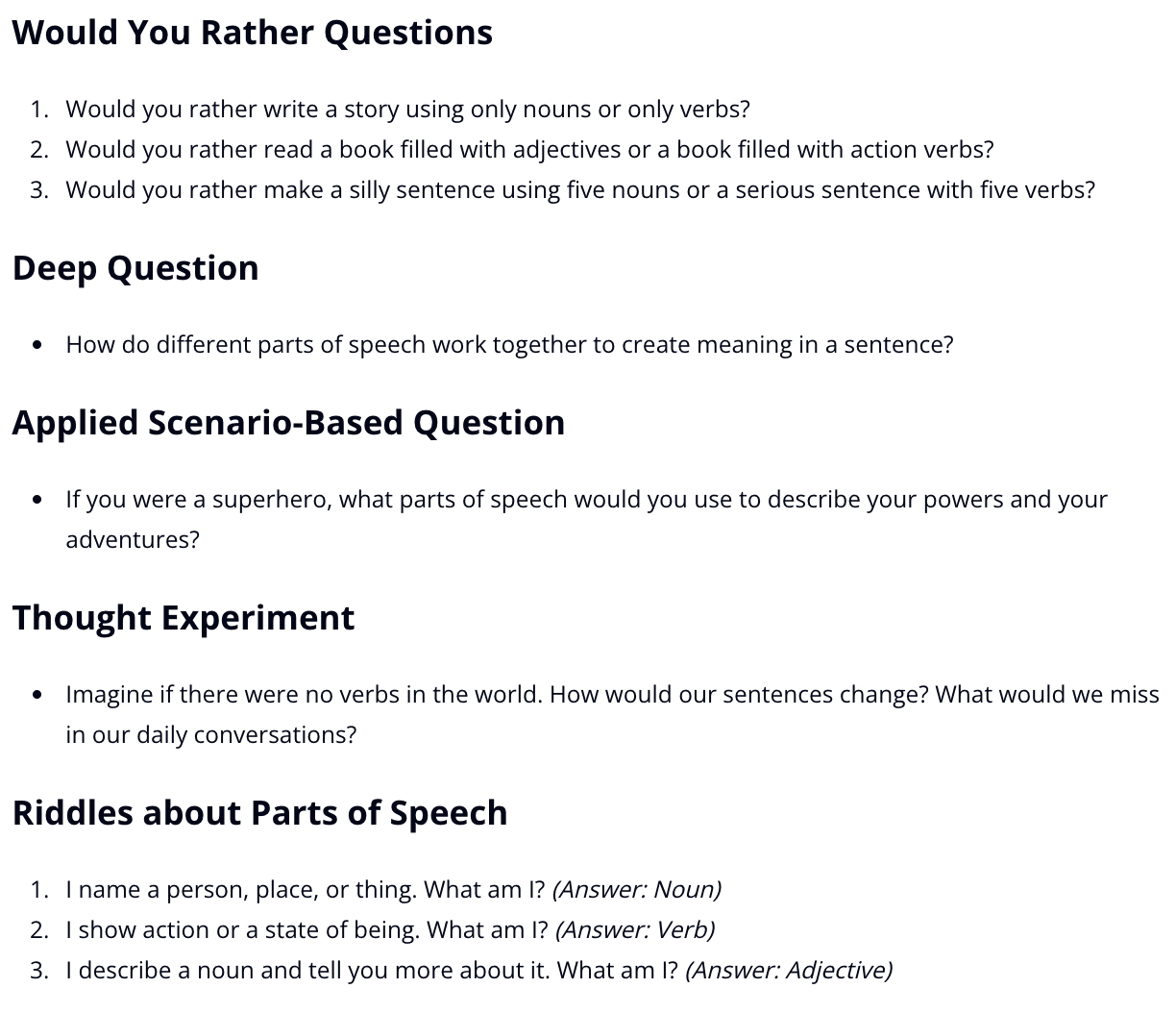Image resolution: width=1176 pixels, height=1013 pixels.
Task: Click the riddle about action or state of being
Action: [x=306, y=930]
